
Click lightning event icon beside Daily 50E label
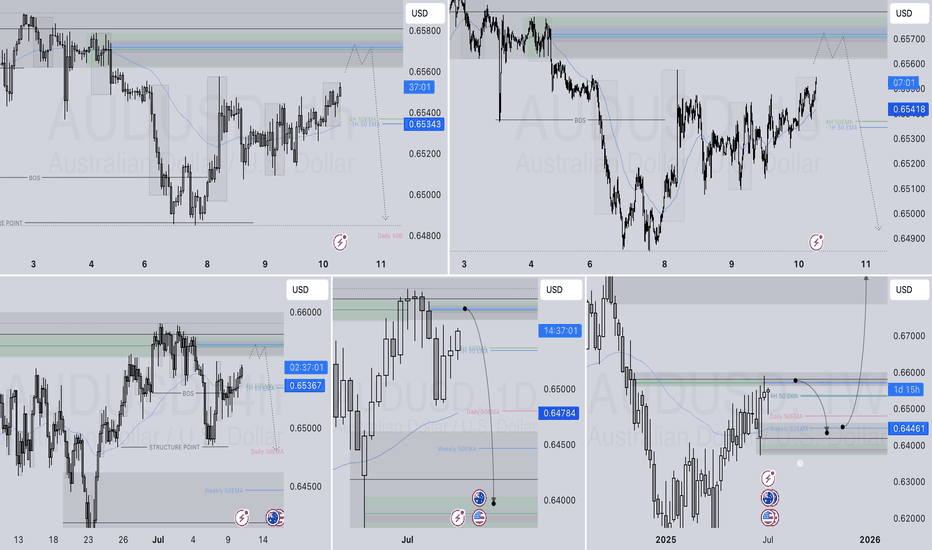(x=340, y=242)
